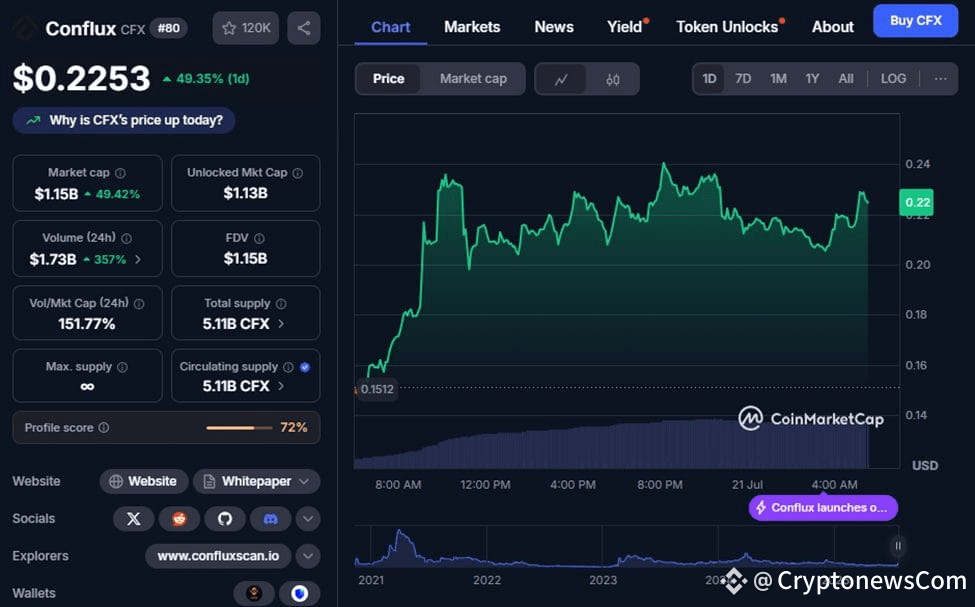Click the first wallet icon
Image resolution: width=975 pixels, height=607 pixels.
pyautogui.click(x=254, y=593)
